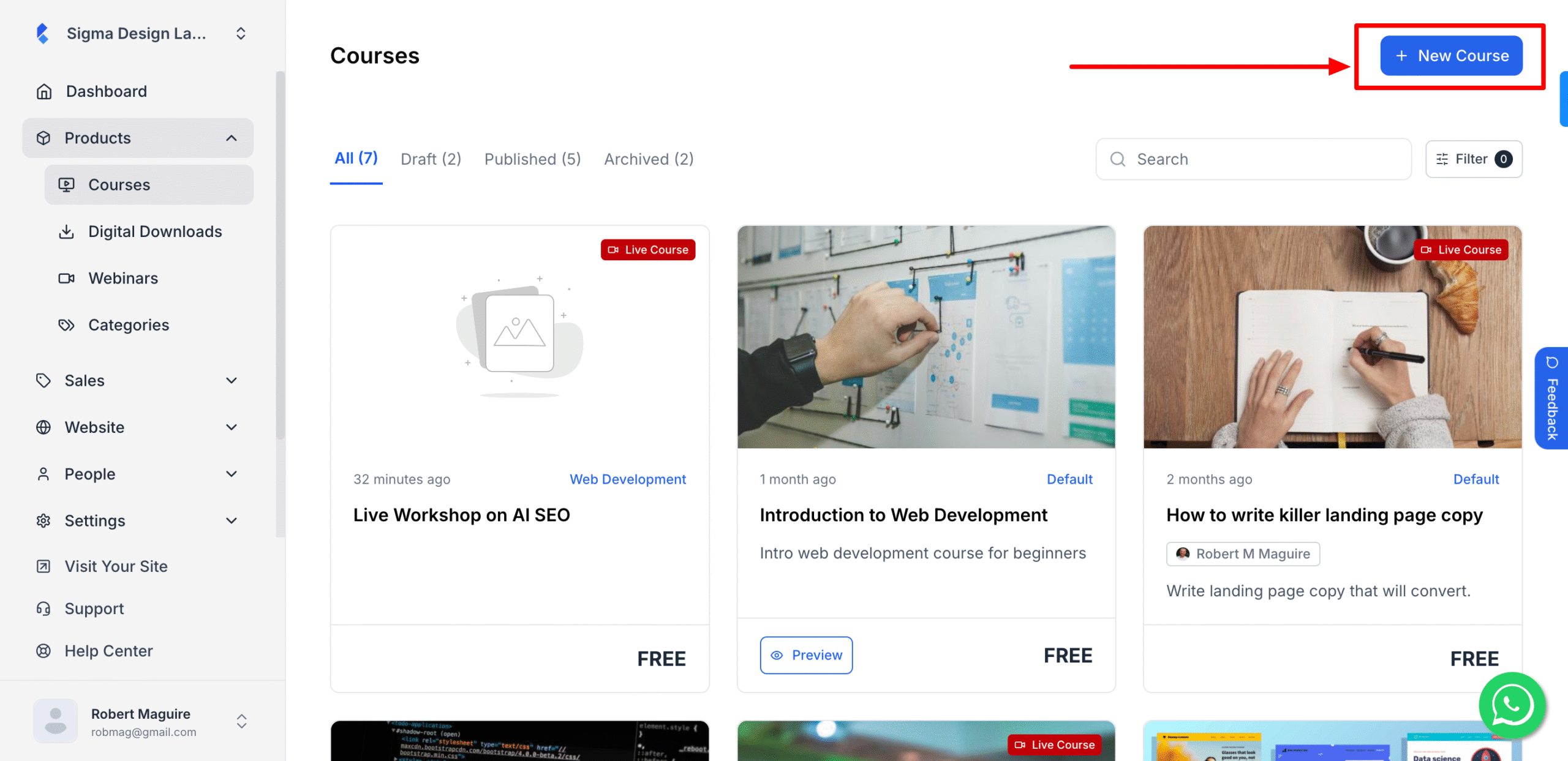Open the account menu chevrons beside Robert Maguire
1568x761 pixels.
[x=242, y=721]
